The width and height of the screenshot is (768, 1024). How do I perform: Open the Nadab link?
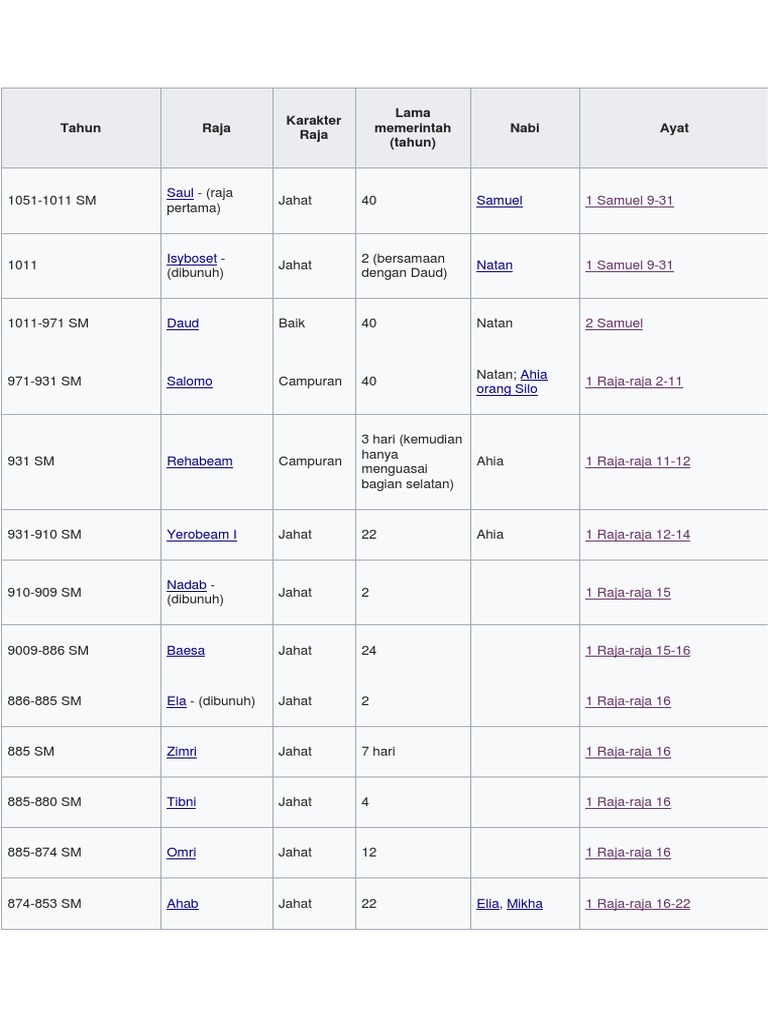point(186,585)
